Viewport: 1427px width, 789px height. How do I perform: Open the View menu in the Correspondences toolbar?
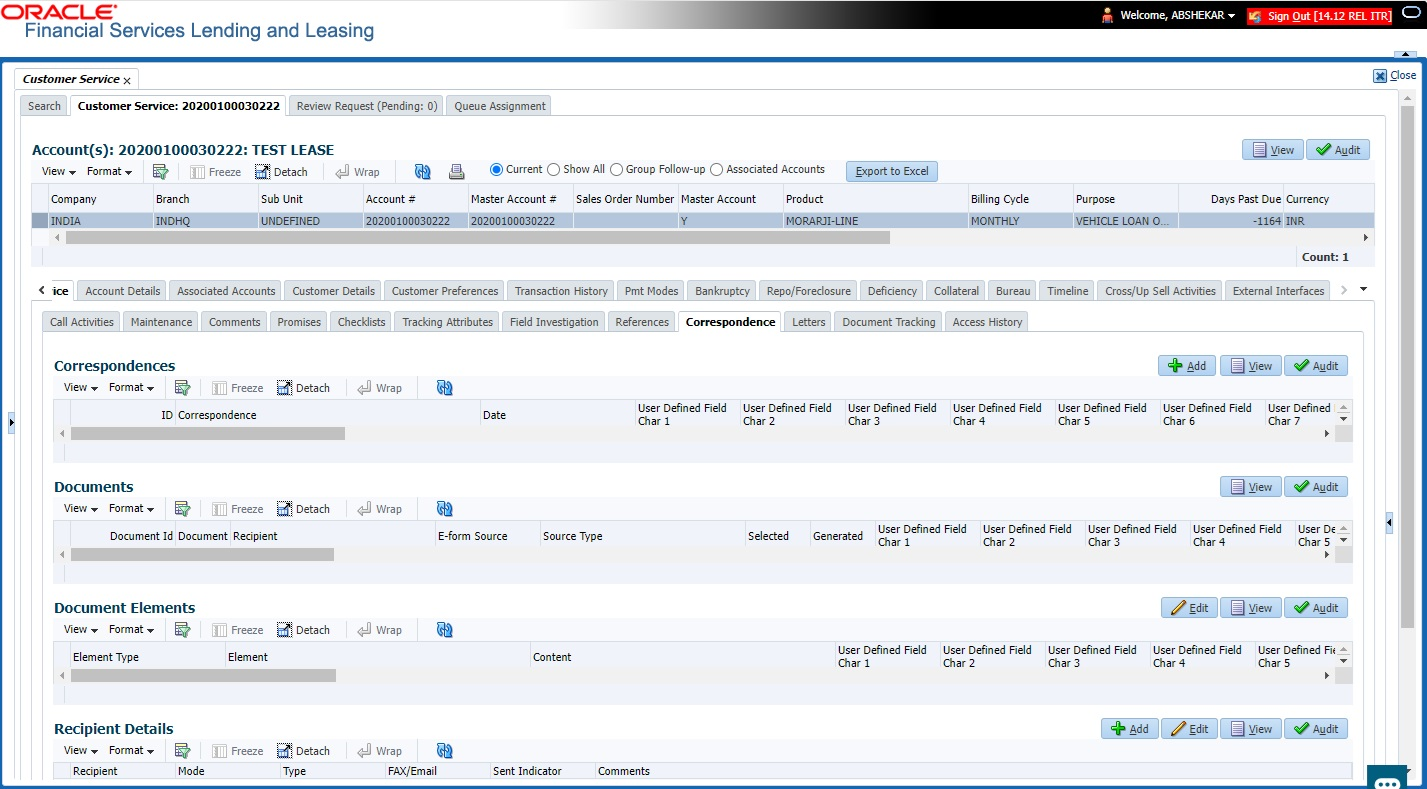80,387
